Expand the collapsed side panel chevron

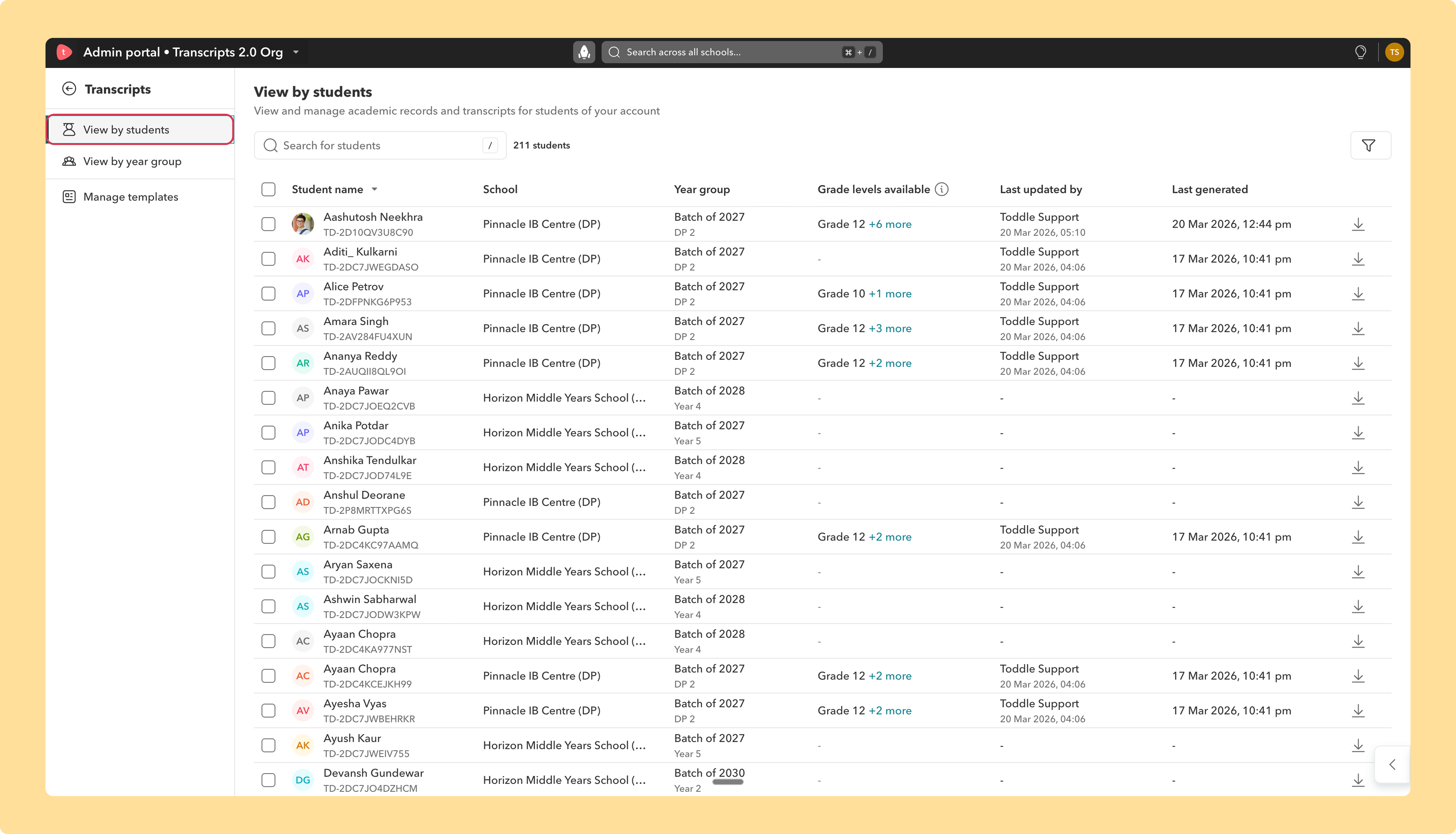[1392, 765]
